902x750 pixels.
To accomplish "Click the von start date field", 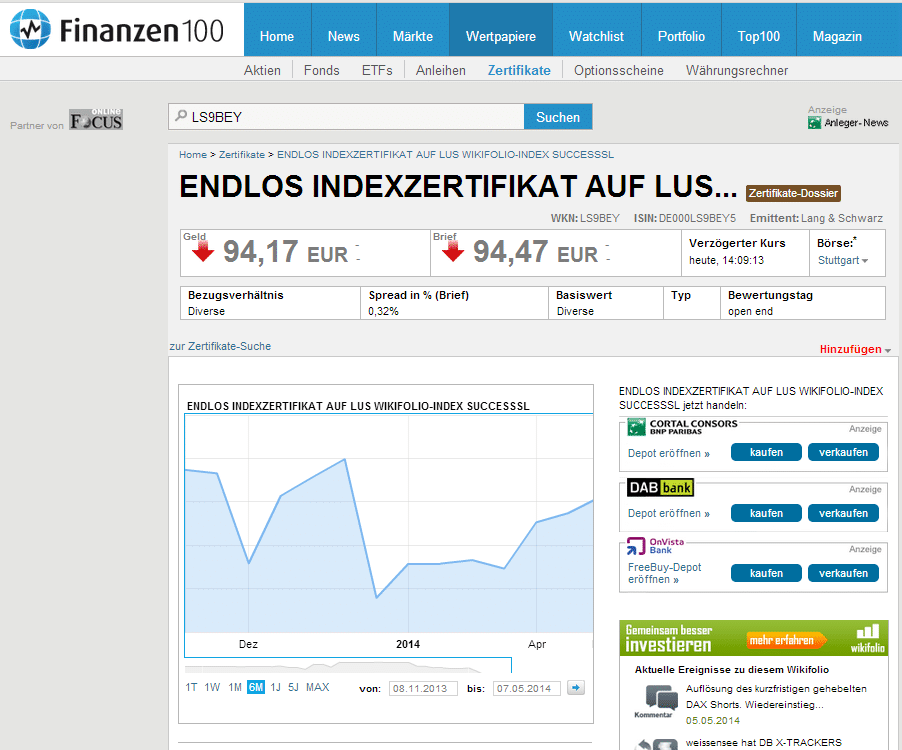I will [423, 688].
